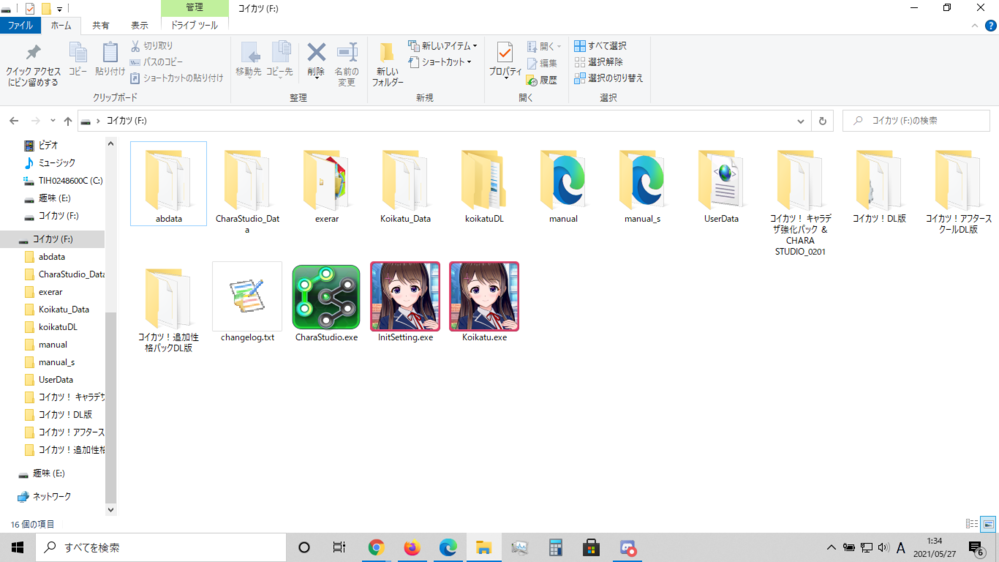Open the recent locations dropdown arrow

coord(52,120)
